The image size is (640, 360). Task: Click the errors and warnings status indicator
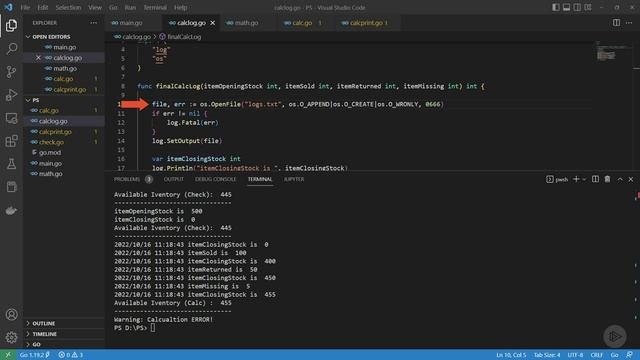pos(71,355)
